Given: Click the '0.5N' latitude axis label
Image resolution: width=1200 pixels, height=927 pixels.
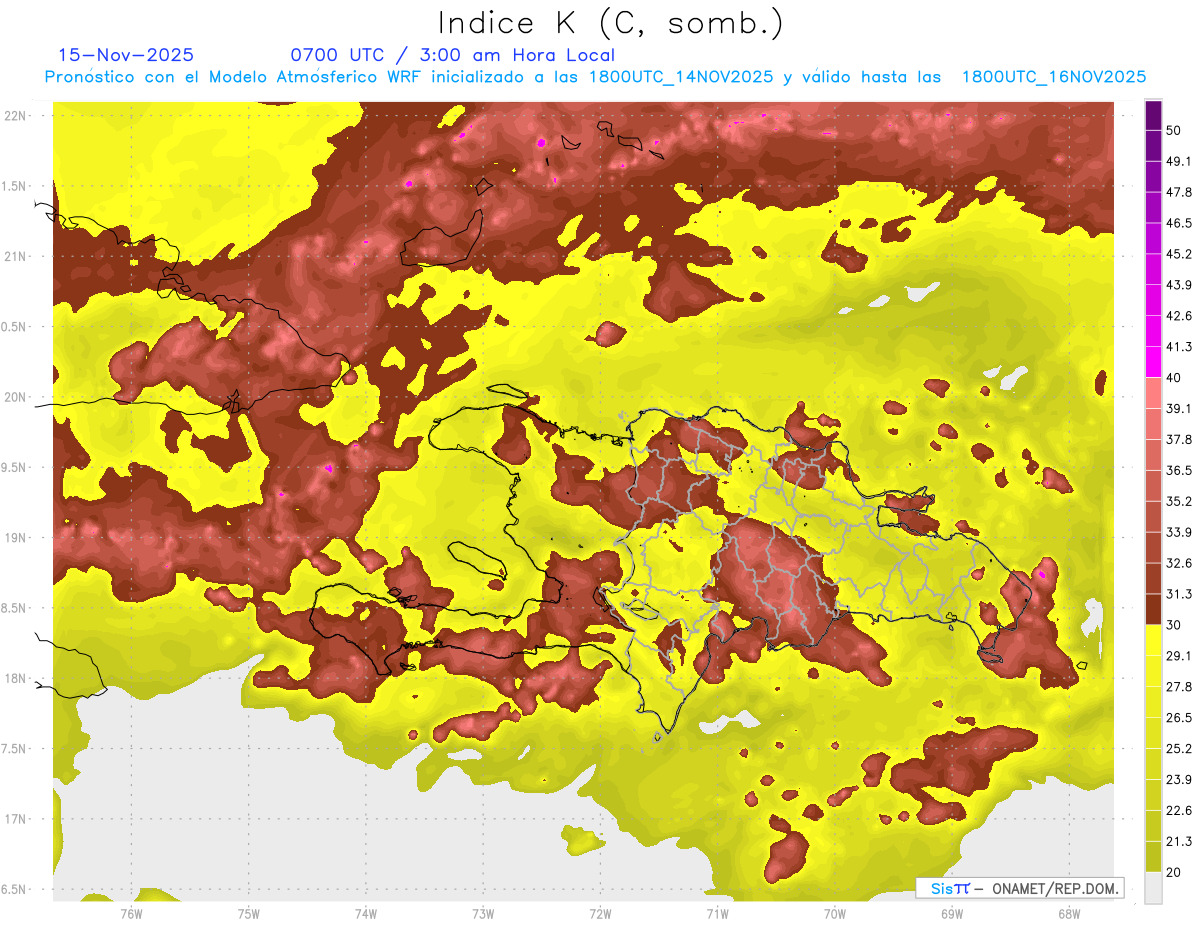Looking at the screenshot, I should (x=15, y=327).
